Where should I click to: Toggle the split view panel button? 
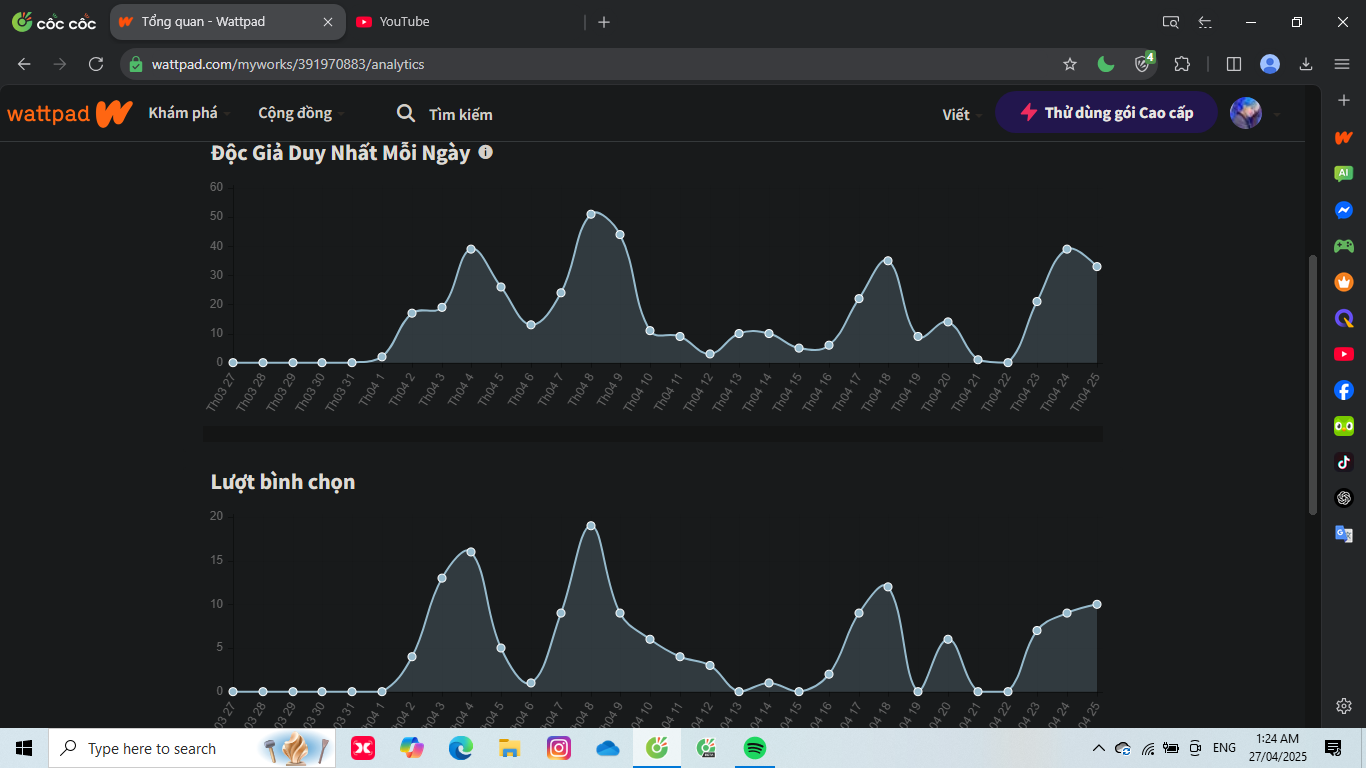point(1234,64)
